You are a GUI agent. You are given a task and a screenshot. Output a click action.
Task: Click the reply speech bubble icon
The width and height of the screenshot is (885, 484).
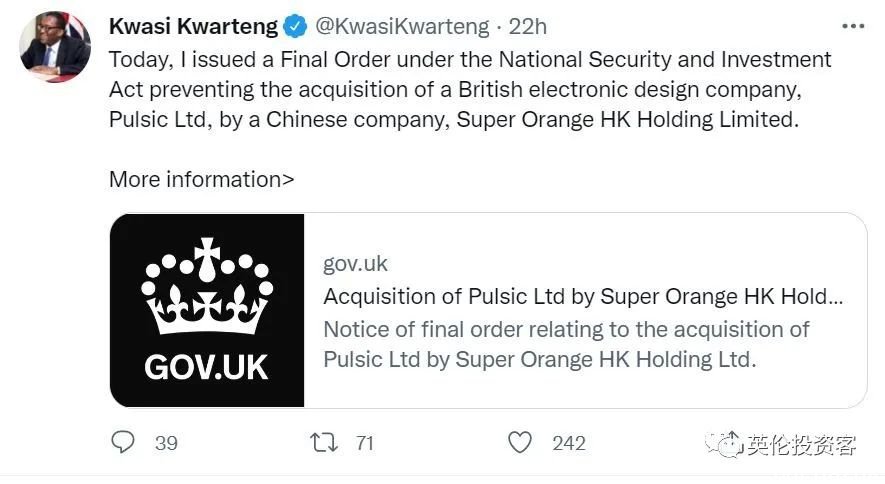(x=122, y=442)
